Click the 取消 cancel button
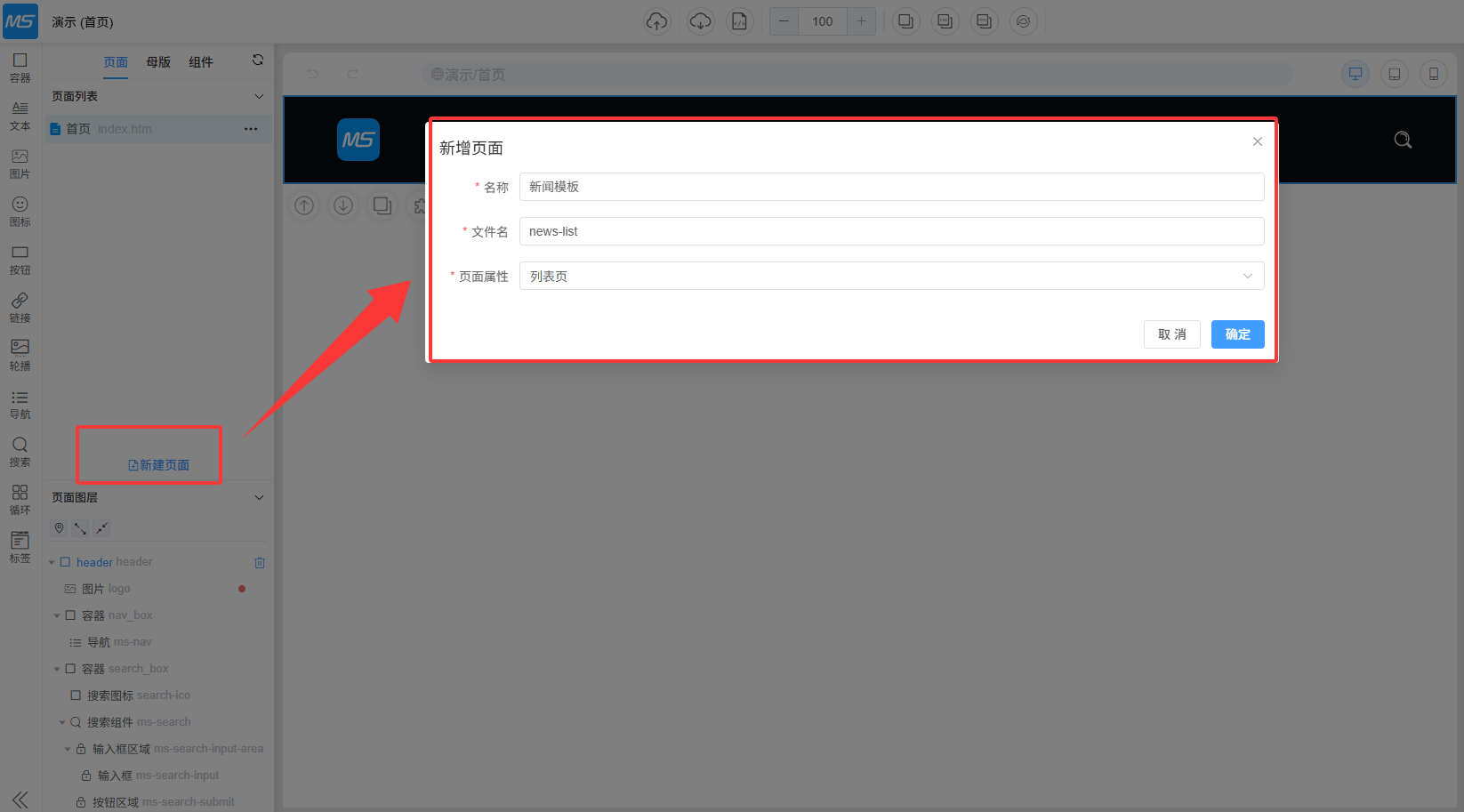 coord(1171,334)
